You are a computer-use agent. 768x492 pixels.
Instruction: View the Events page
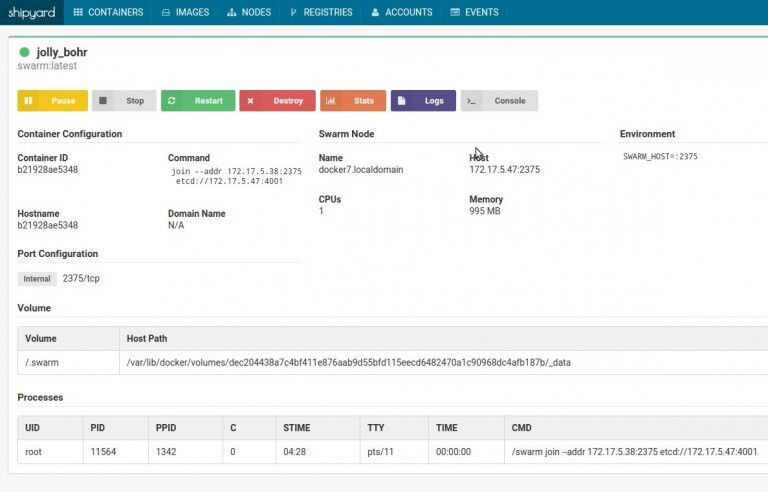(x=474, y=12)
